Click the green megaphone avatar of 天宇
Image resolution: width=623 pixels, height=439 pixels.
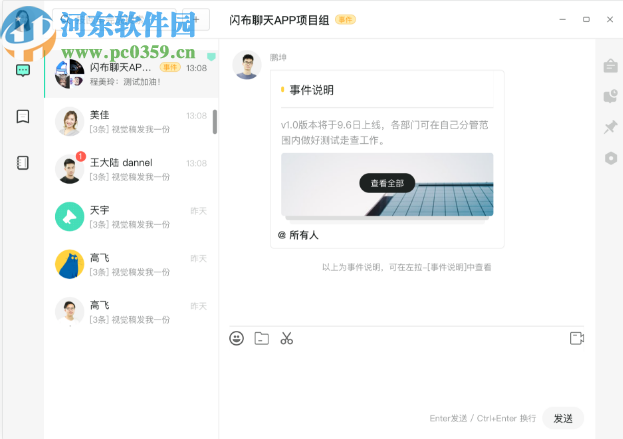pos(70,217)
